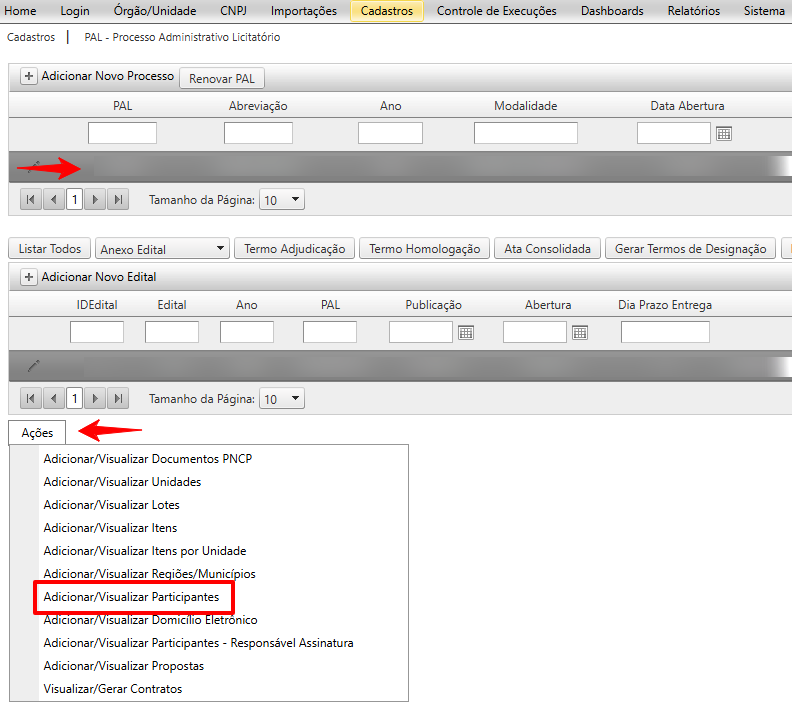Click the calendar icon beside the Edital Abertura filter
The height and width of the screenshot is (707, 792).
(x=579, y=333)
